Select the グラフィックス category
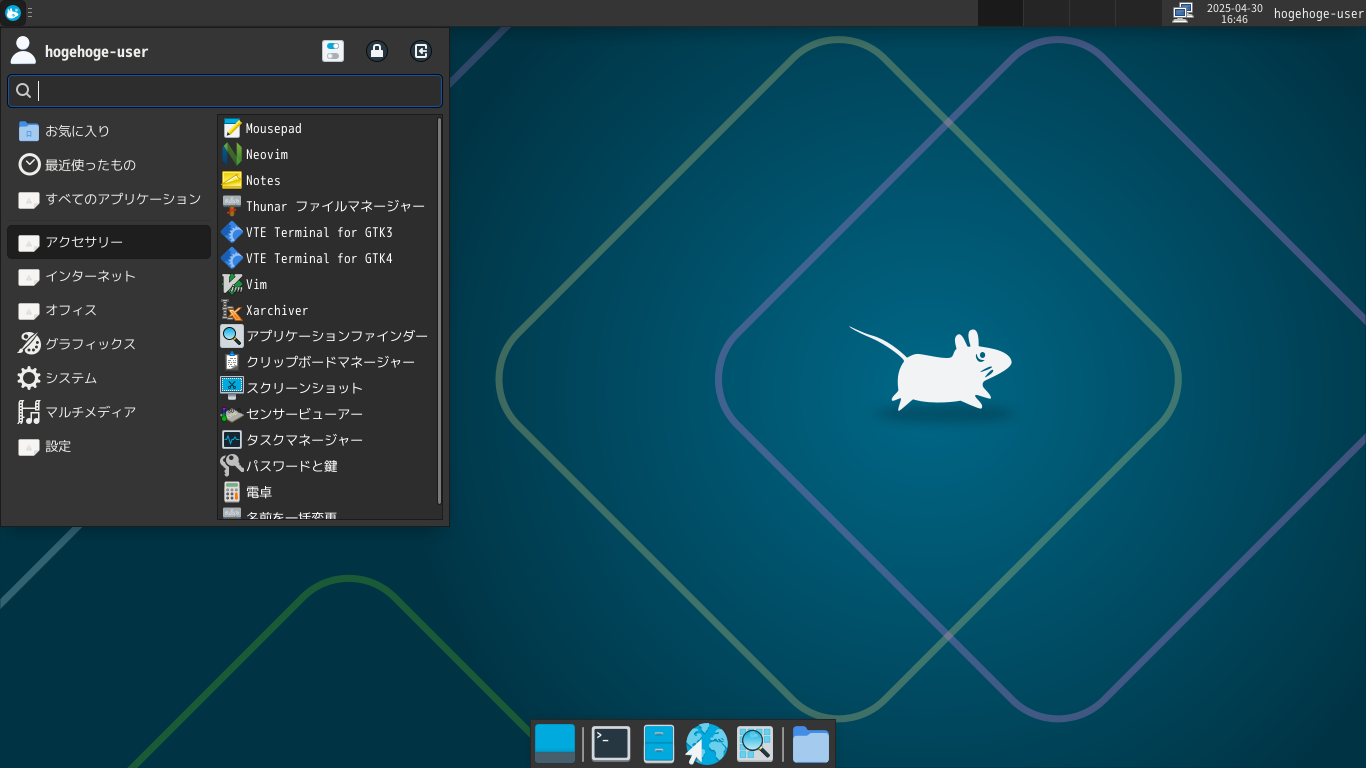Viewport: 1366px width, 768px height. point(90,344)
